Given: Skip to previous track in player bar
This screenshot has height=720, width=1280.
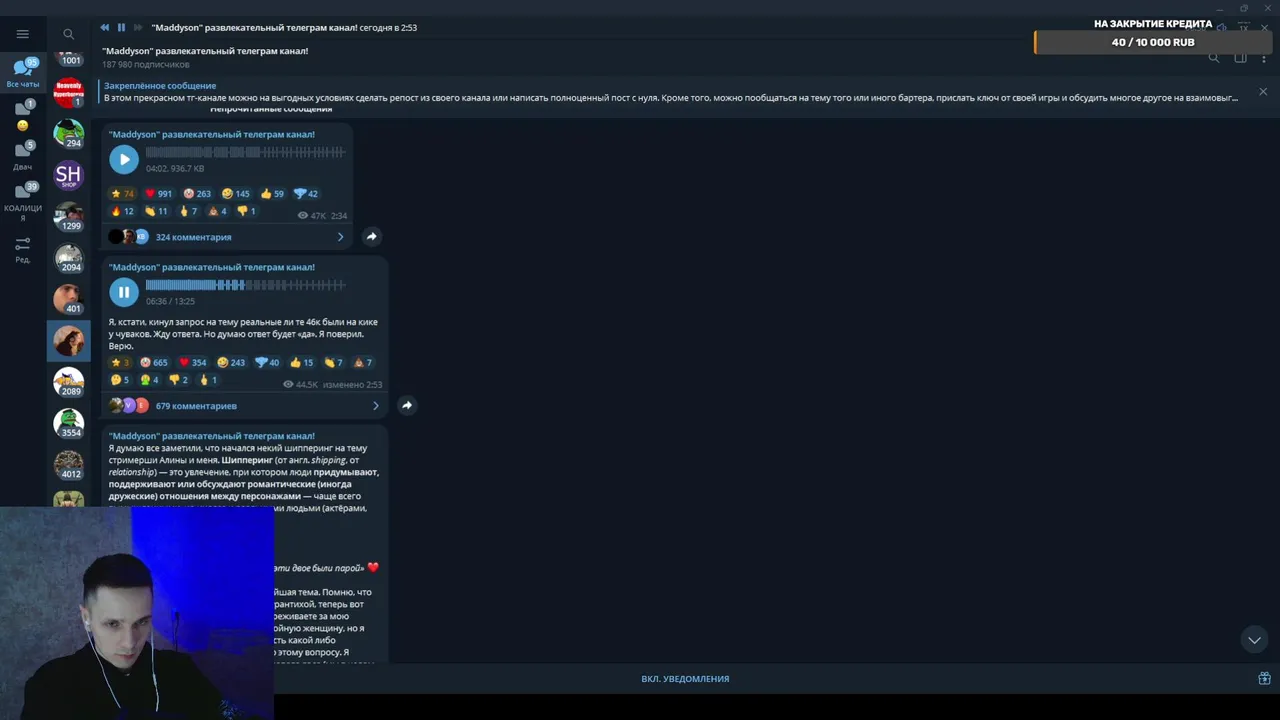Looking at the screenshot, I should coord(105,28).
